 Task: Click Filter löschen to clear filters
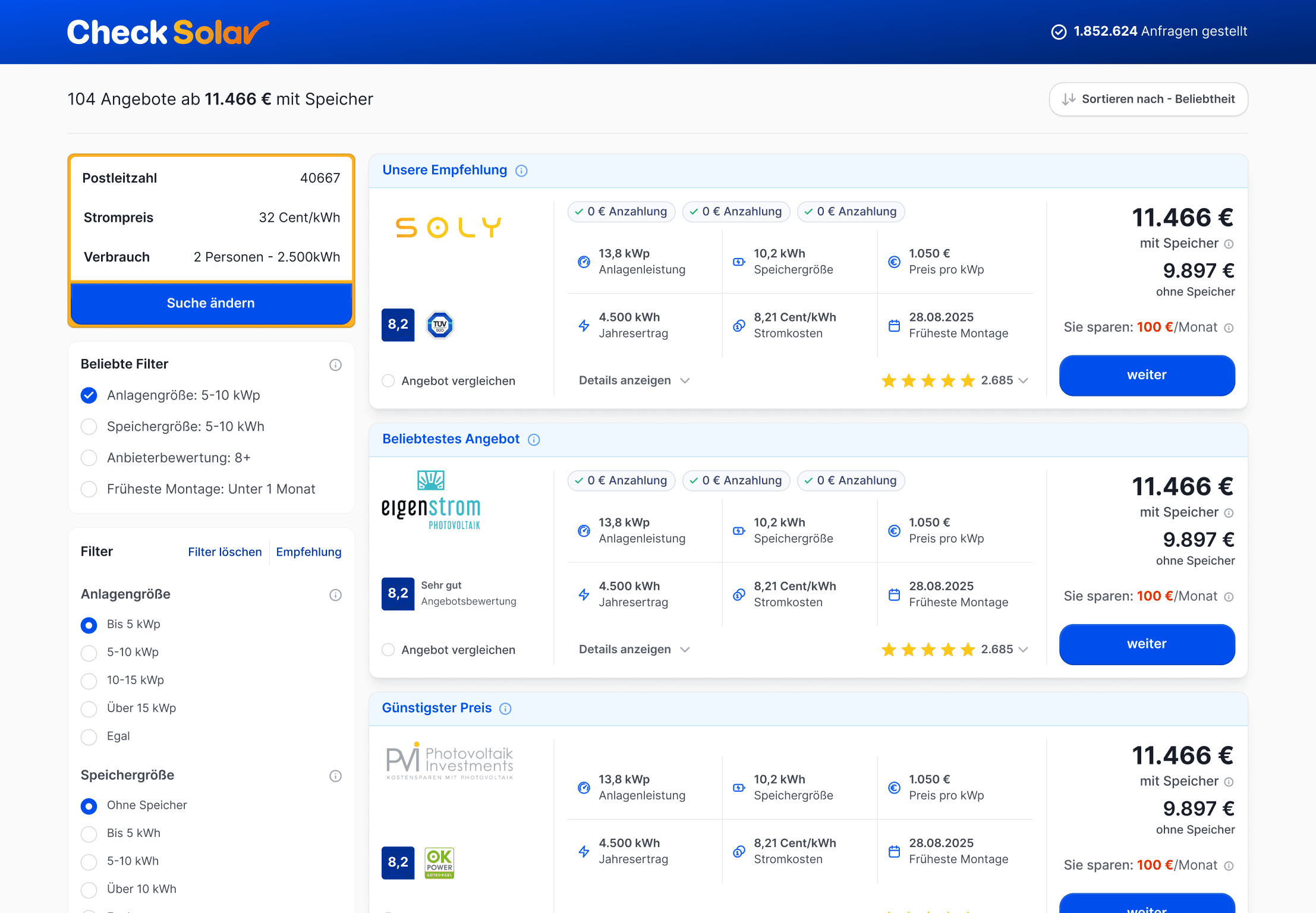tap(225, 552)
